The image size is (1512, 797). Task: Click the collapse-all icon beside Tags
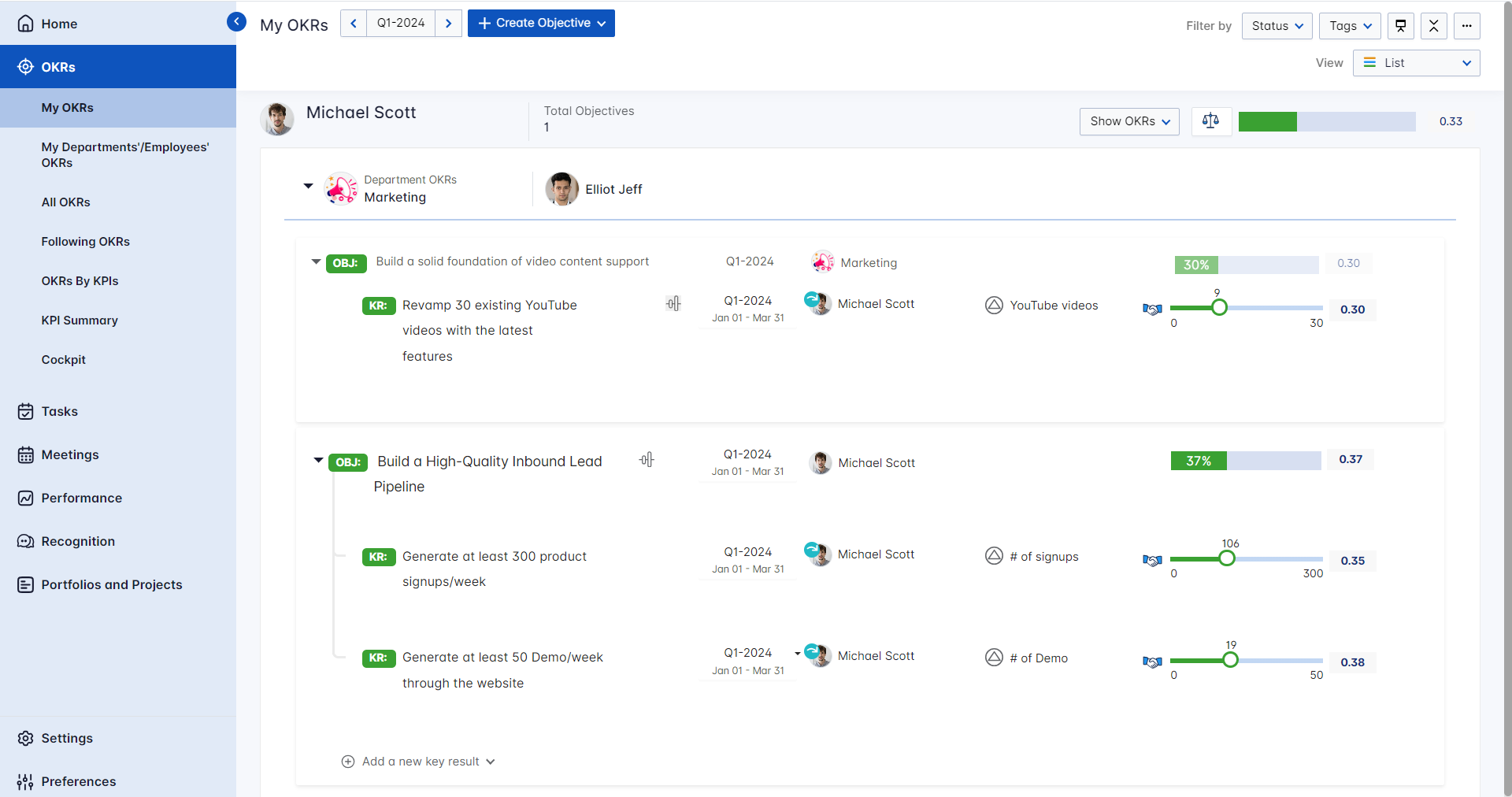1434,26
